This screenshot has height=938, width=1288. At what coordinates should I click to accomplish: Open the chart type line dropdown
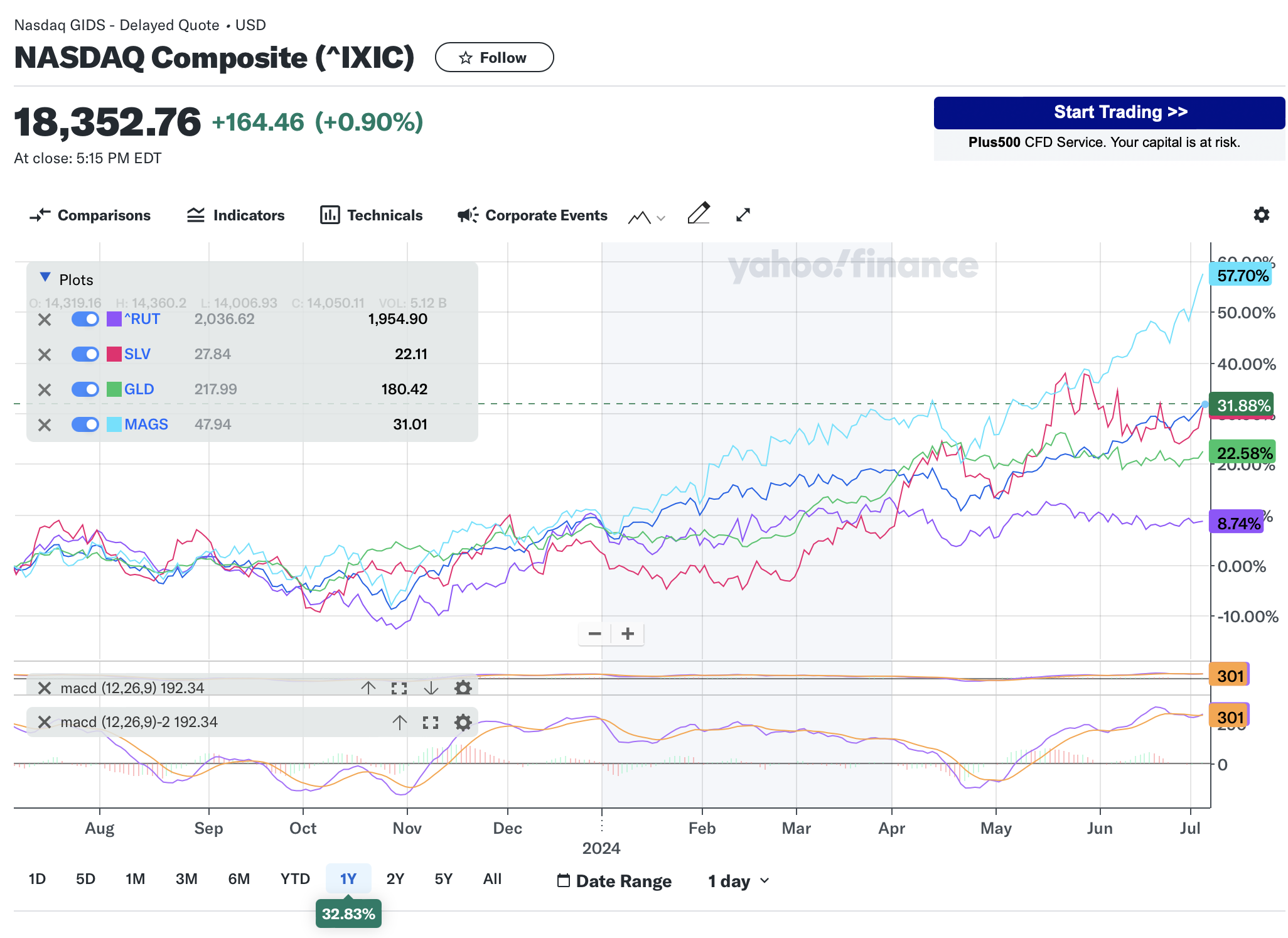click(647, 217)
